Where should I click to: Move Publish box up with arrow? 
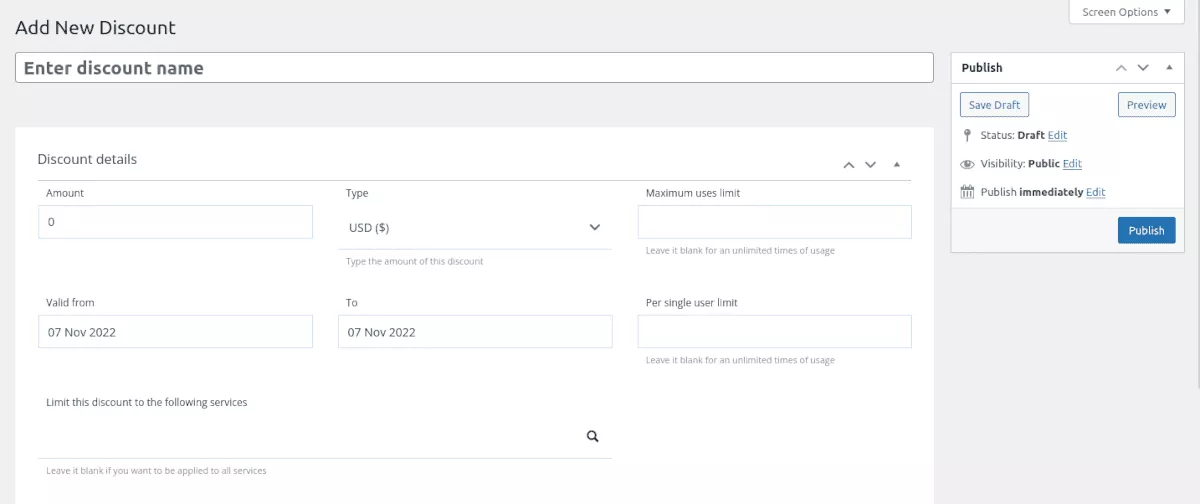click(x=1121, y=68)
